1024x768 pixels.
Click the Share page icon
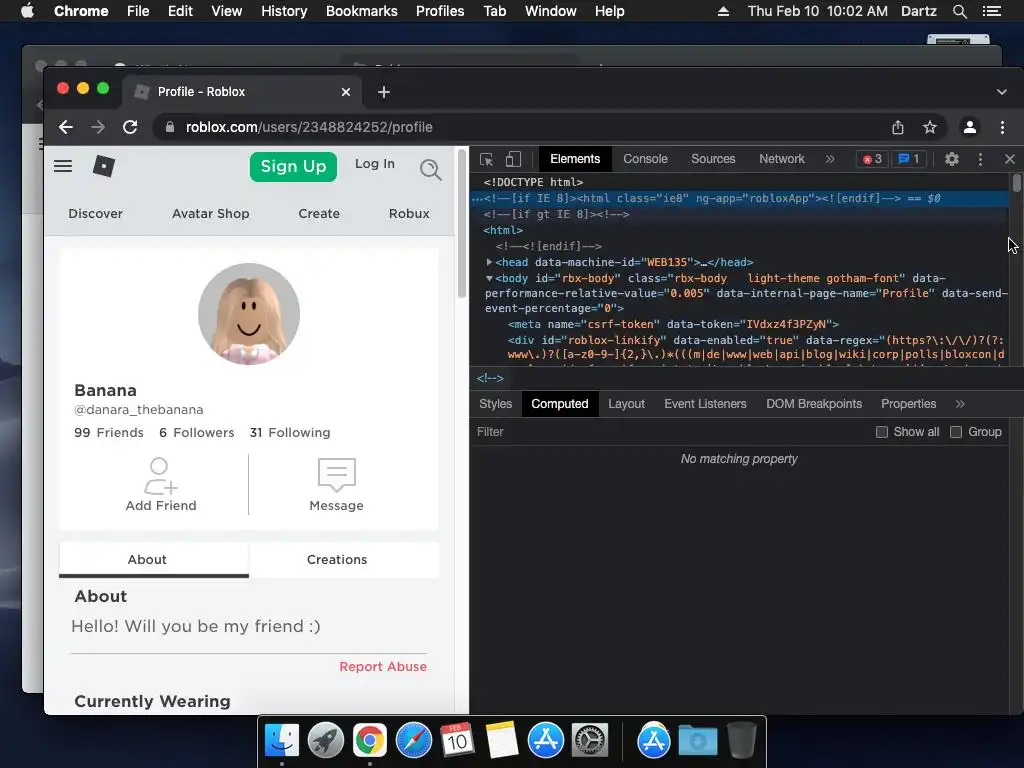tap(898, 127)
